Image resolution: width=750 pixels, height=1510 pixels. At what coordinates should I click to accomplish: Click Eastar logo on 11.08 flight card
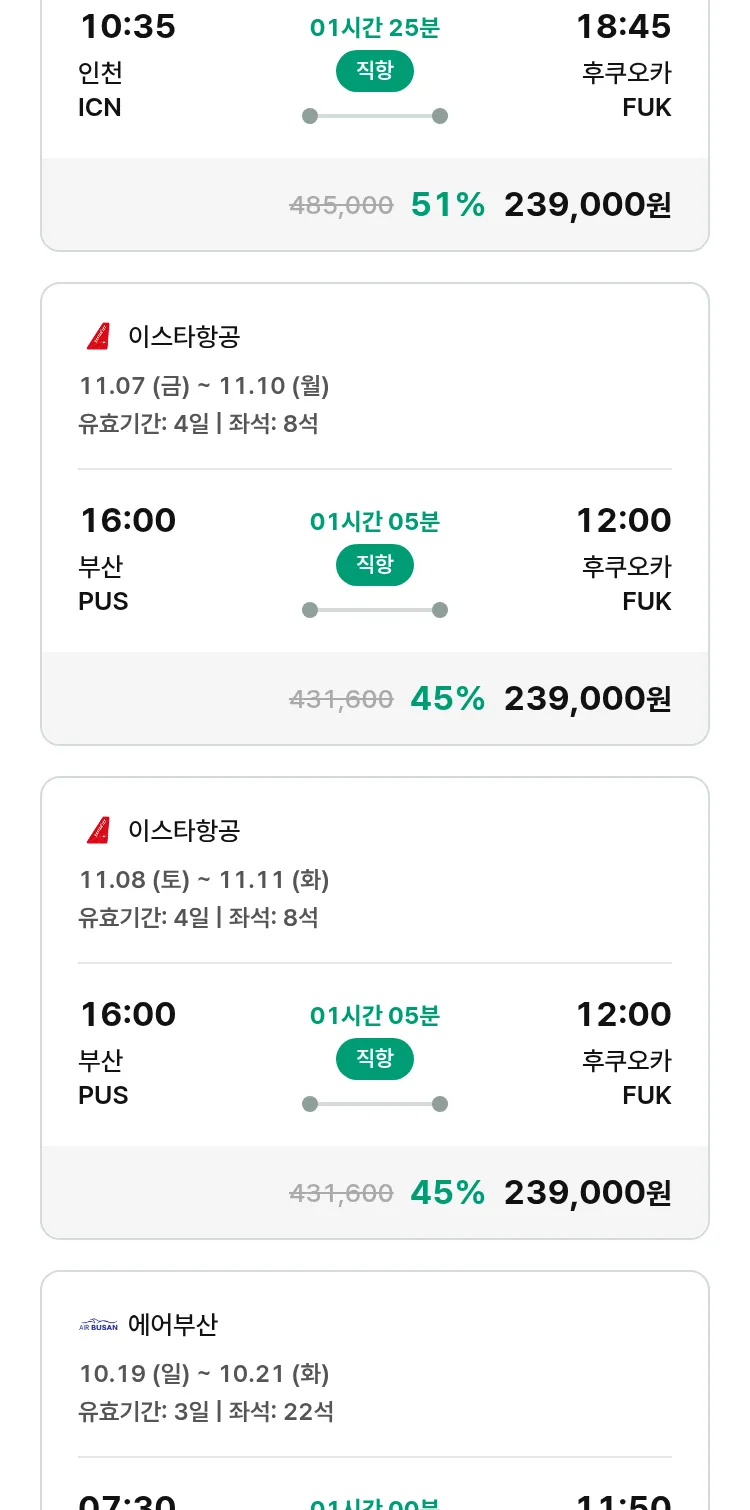click(x=98, y=831)
